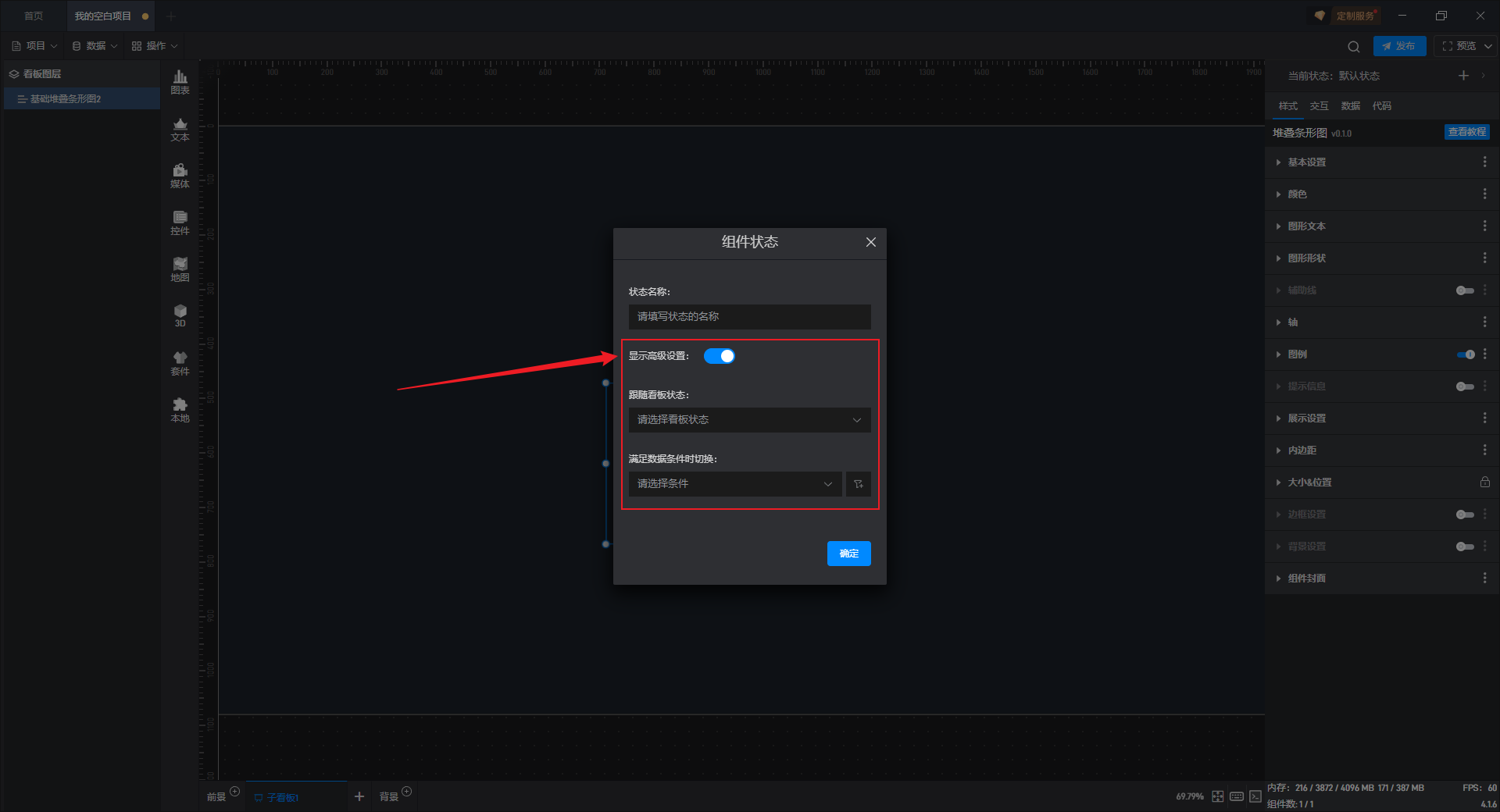Click the 背景 background add button

coord(407,792)
